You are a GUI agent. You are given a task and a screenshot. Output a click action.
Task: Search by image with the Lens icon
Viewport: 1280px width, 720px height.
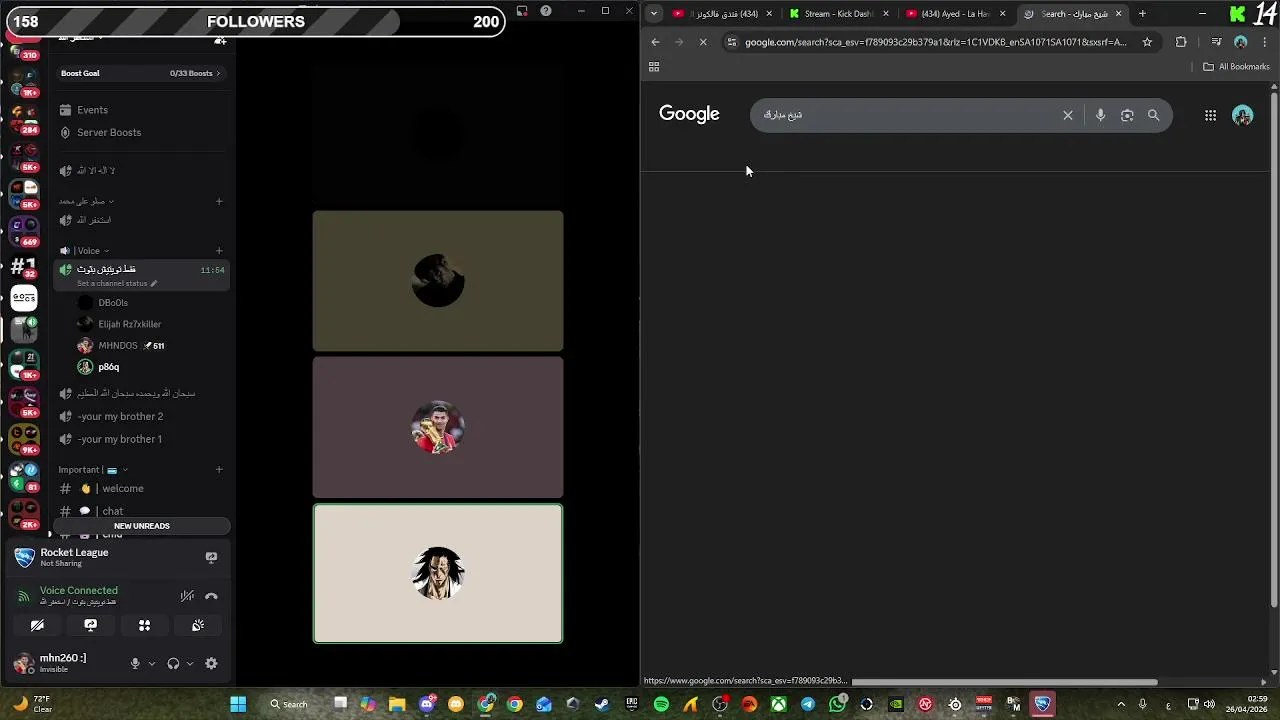click(1127, 115)
